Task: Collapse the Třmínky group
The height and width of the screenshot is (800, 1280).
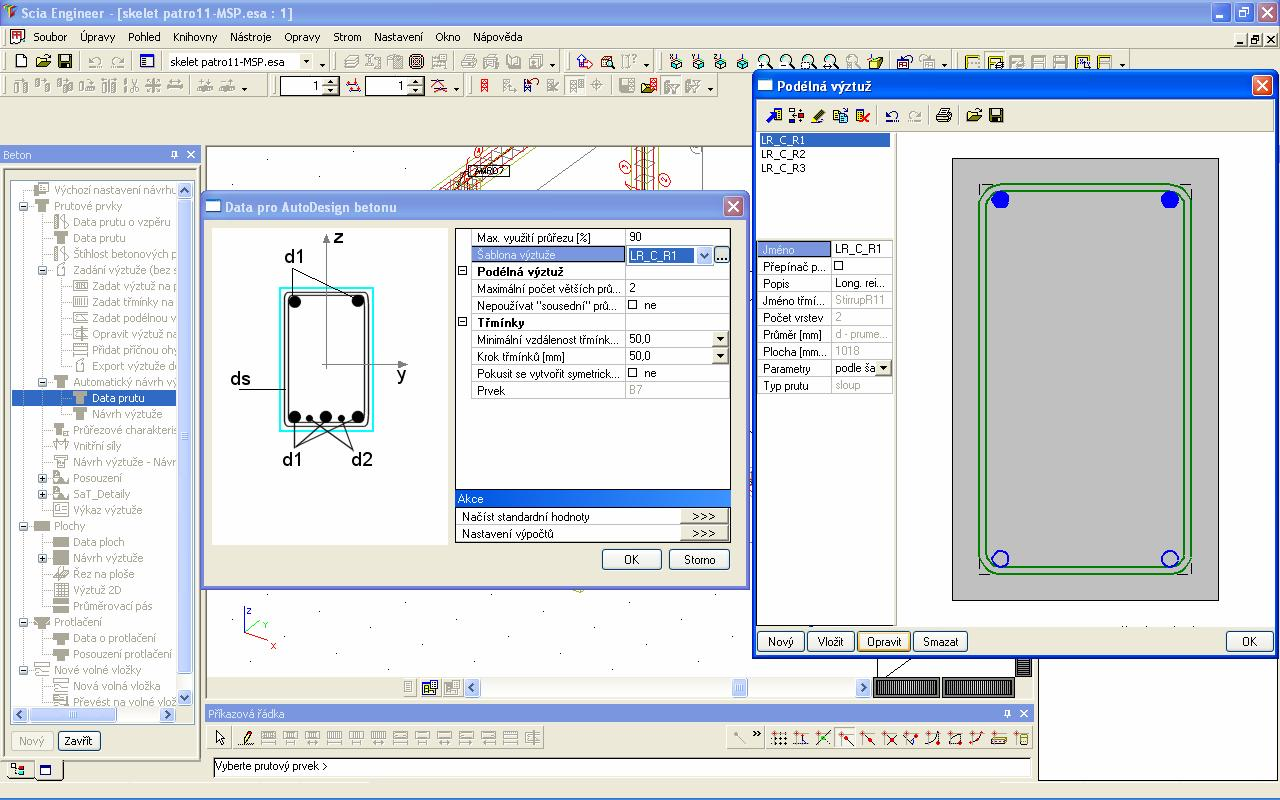Action: point(463,322)
